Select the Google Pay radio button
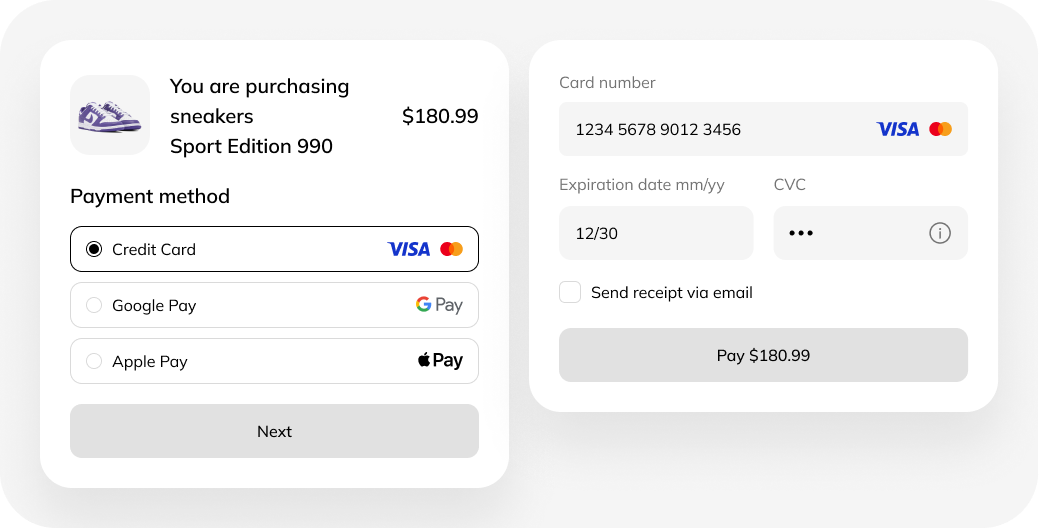The image size is (1039, 528). [x=94, y=305]
